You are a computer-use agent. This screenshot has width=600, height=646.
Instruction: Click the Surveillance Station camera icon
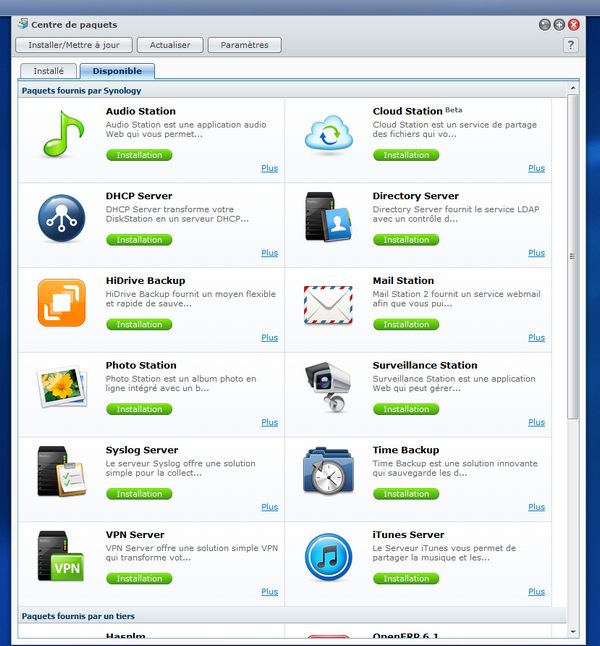pos(328,387)
